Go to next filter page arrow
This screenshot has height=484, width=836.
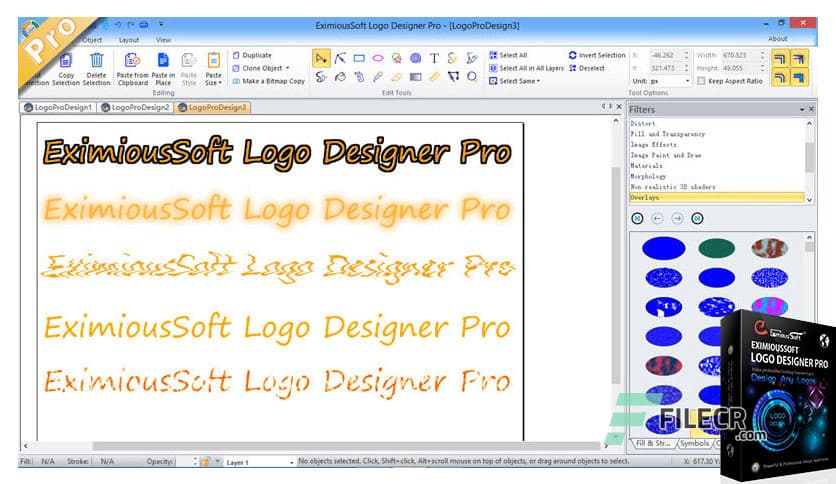coord(677,219)
